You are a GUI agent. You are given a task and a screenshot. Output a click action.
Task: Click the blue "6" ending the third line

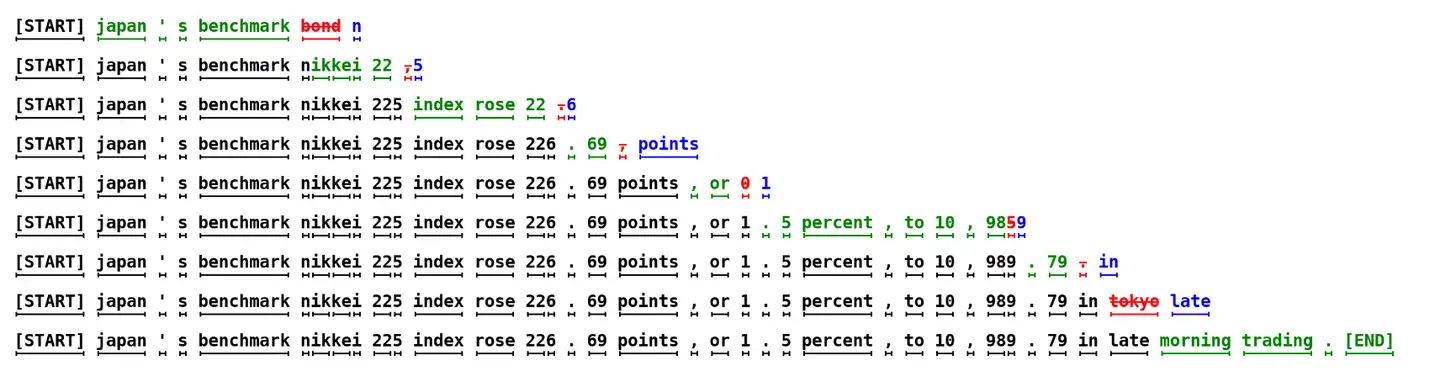(571, 105)
